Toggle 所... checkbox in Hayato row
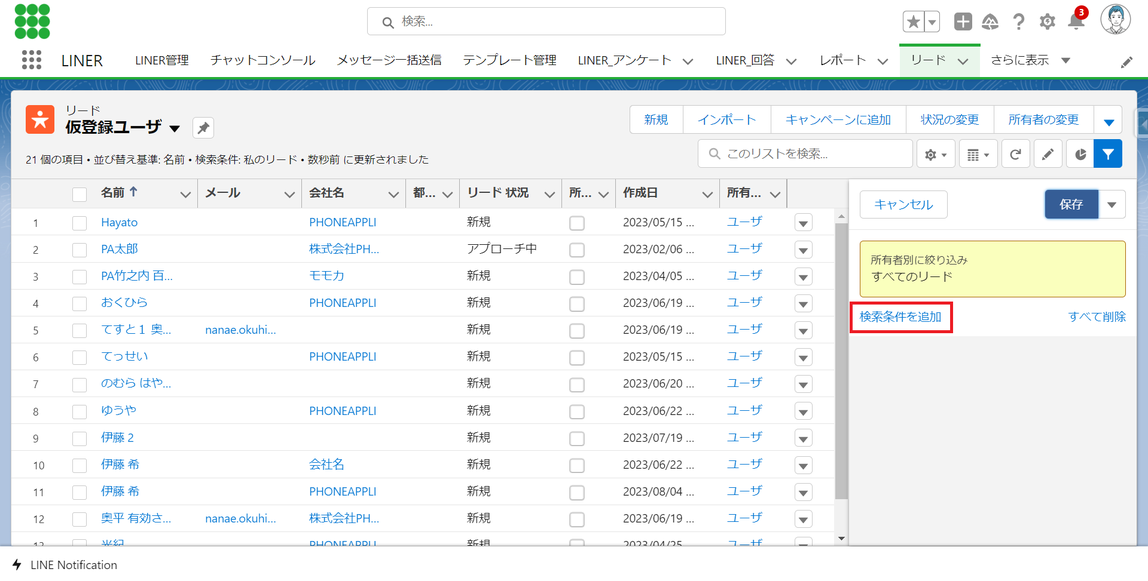Viewport: 1148px width, 581px height. point(577,223)
